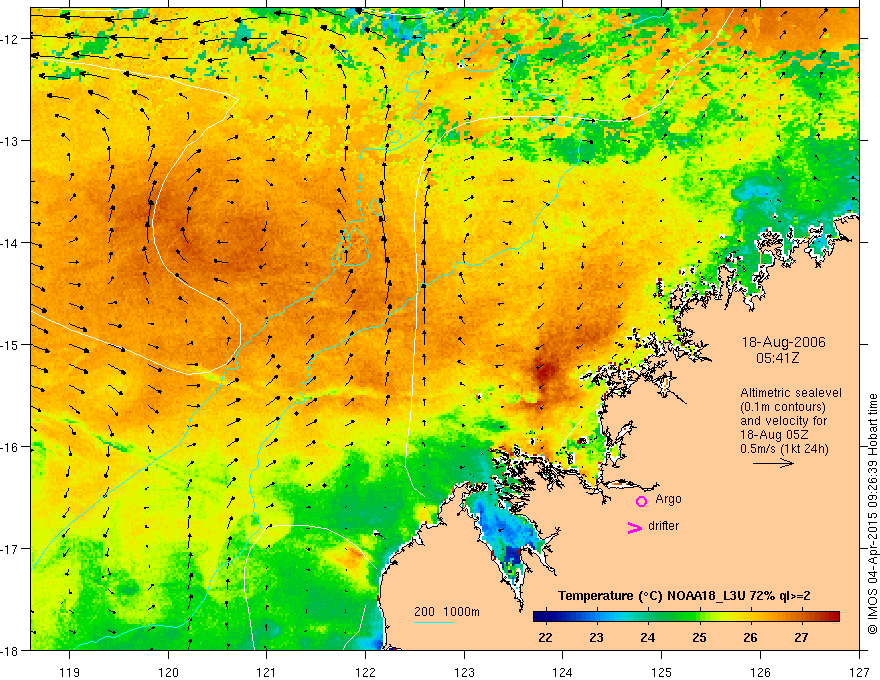
Task: Click the 'Argo' legend label
Action: click(x=668, y=499)
